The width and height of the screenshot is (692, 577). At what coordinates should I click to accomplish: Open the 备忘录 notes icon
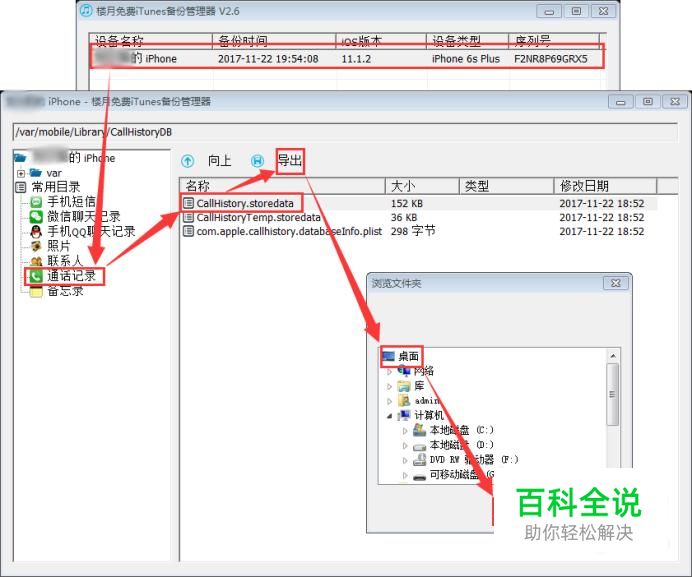36,291
